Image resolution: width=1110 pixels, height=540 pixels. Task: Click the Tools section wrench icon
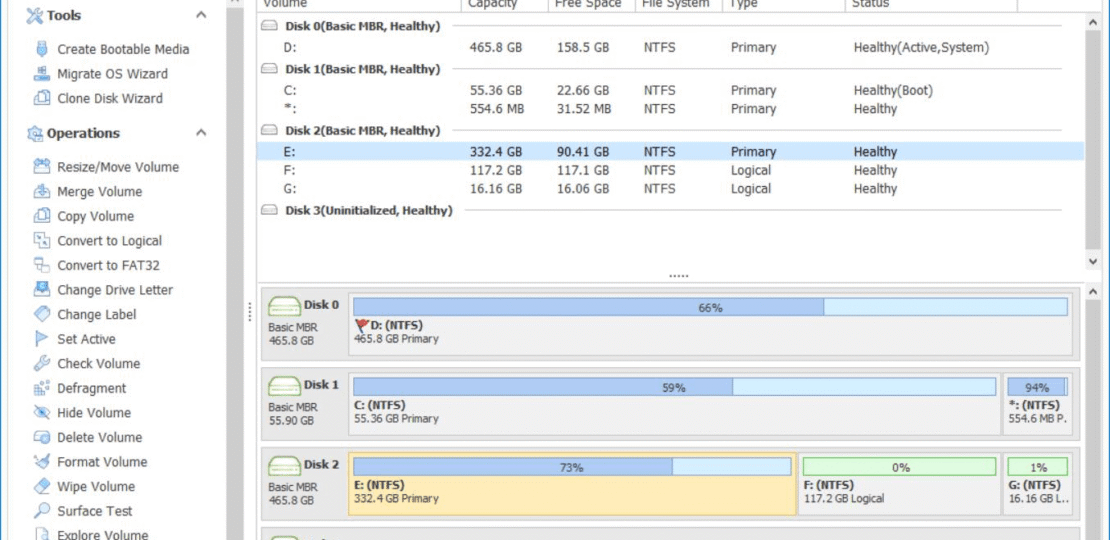[35, 16]
